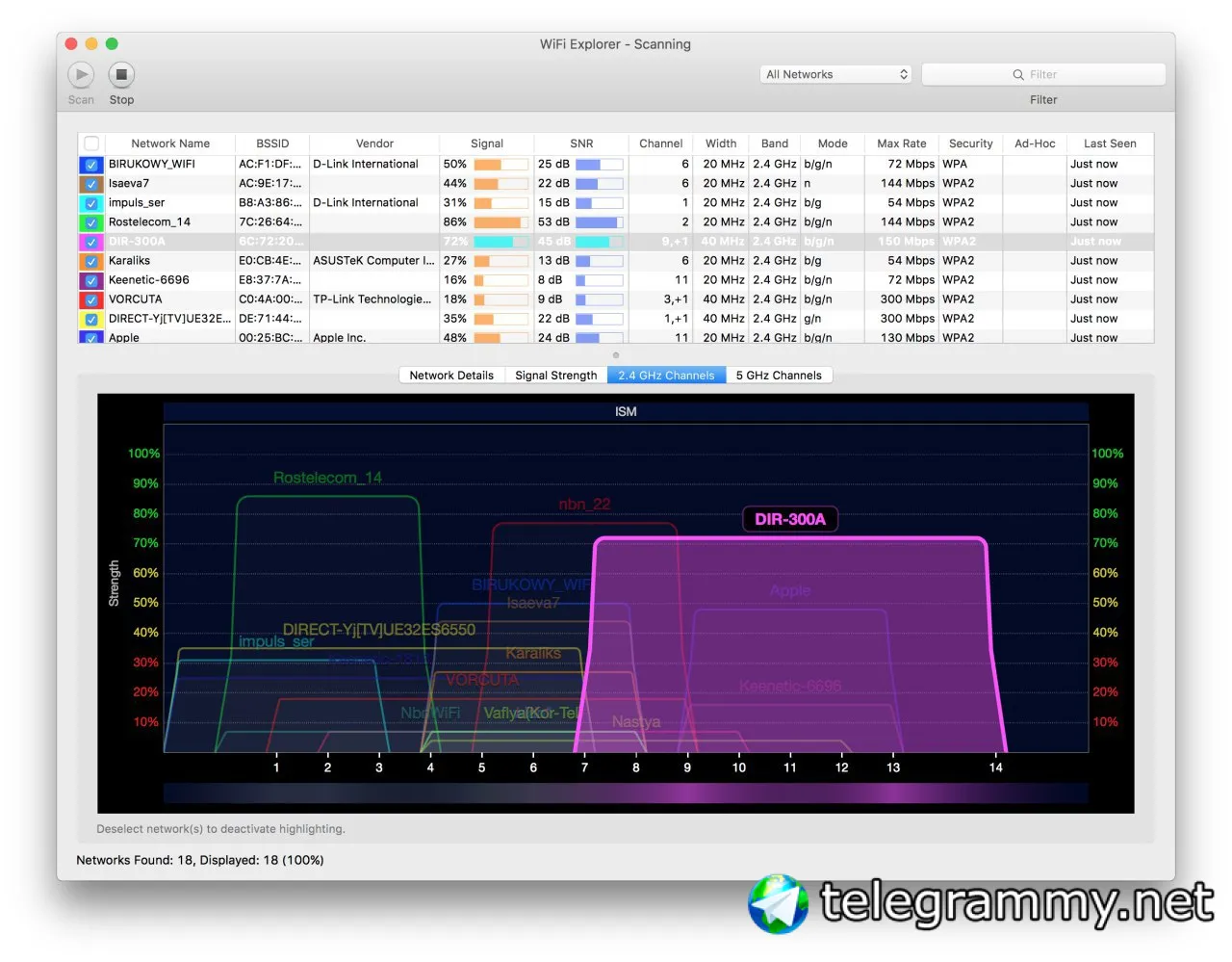This screenshot has height=962, width=1232.
Task: Click the magnifier icon in Filter field
Action: 1018,74
